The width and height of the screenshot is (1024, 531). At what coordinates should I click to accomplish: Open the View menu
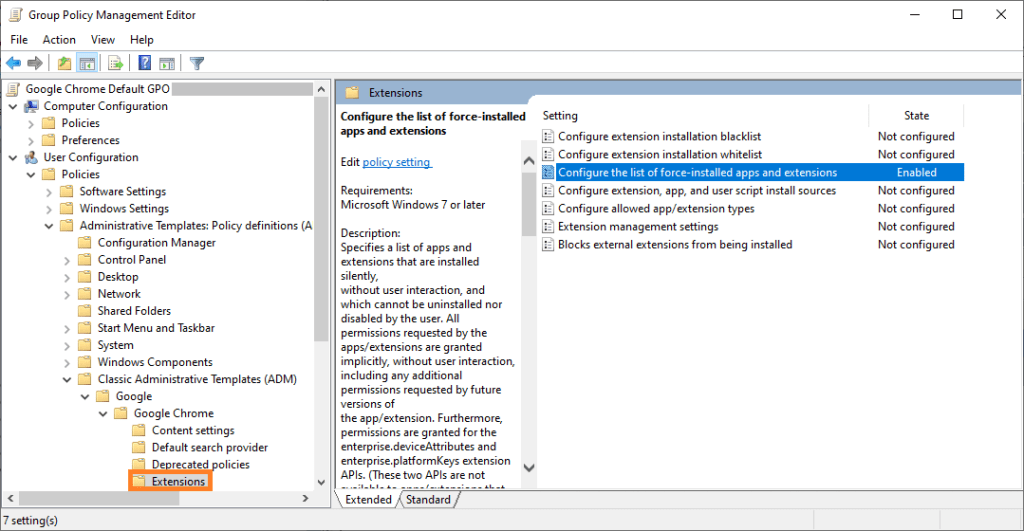103,40
